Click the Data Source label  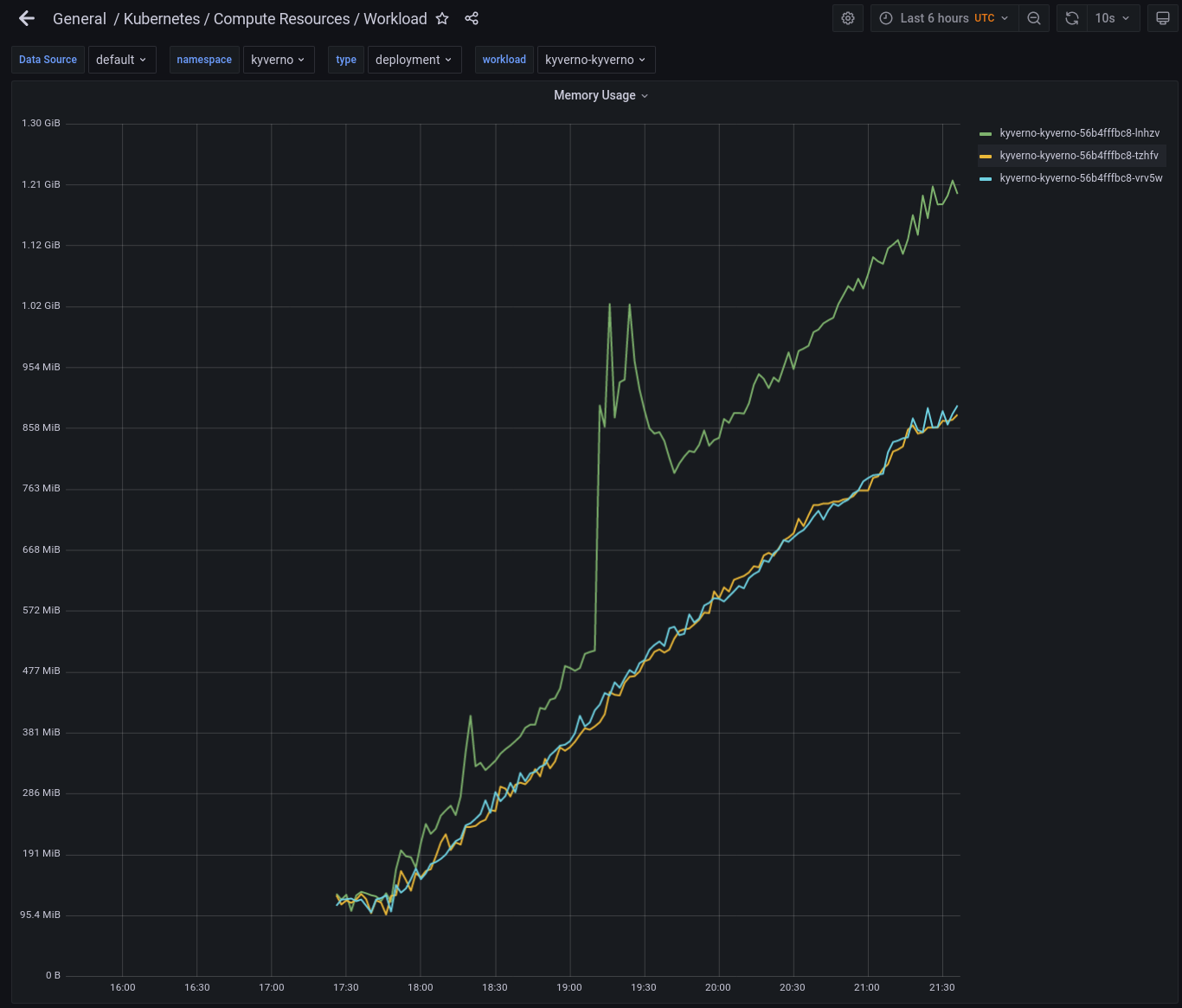(x=48, y=60)
